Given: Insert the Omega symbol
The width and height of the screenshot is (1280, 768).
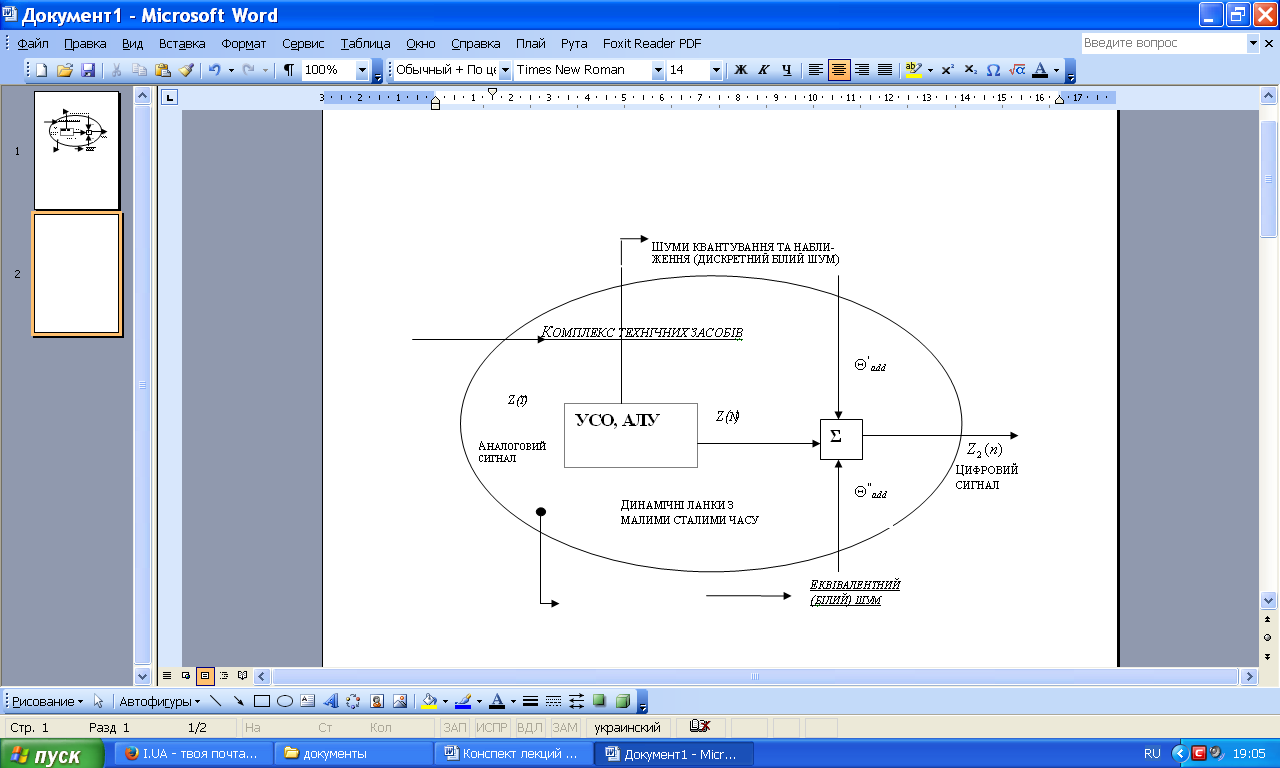Looking at the screenshot, I should click(x=993, y=70).
